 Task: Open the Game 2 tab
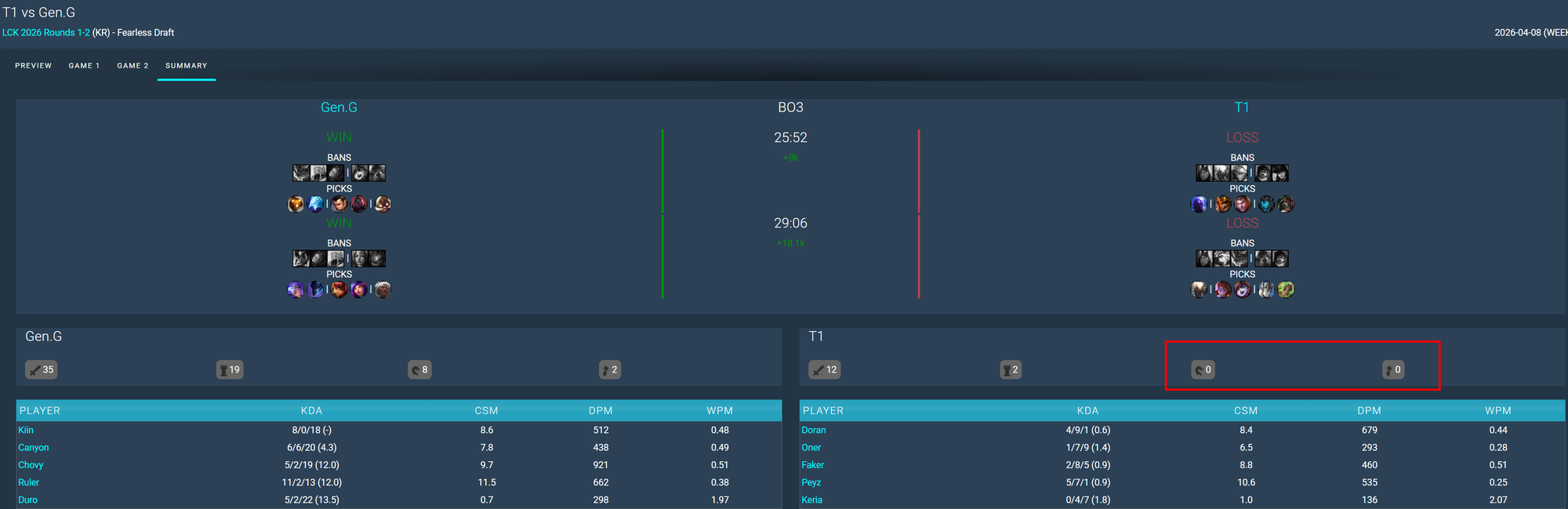click(132, 66)
